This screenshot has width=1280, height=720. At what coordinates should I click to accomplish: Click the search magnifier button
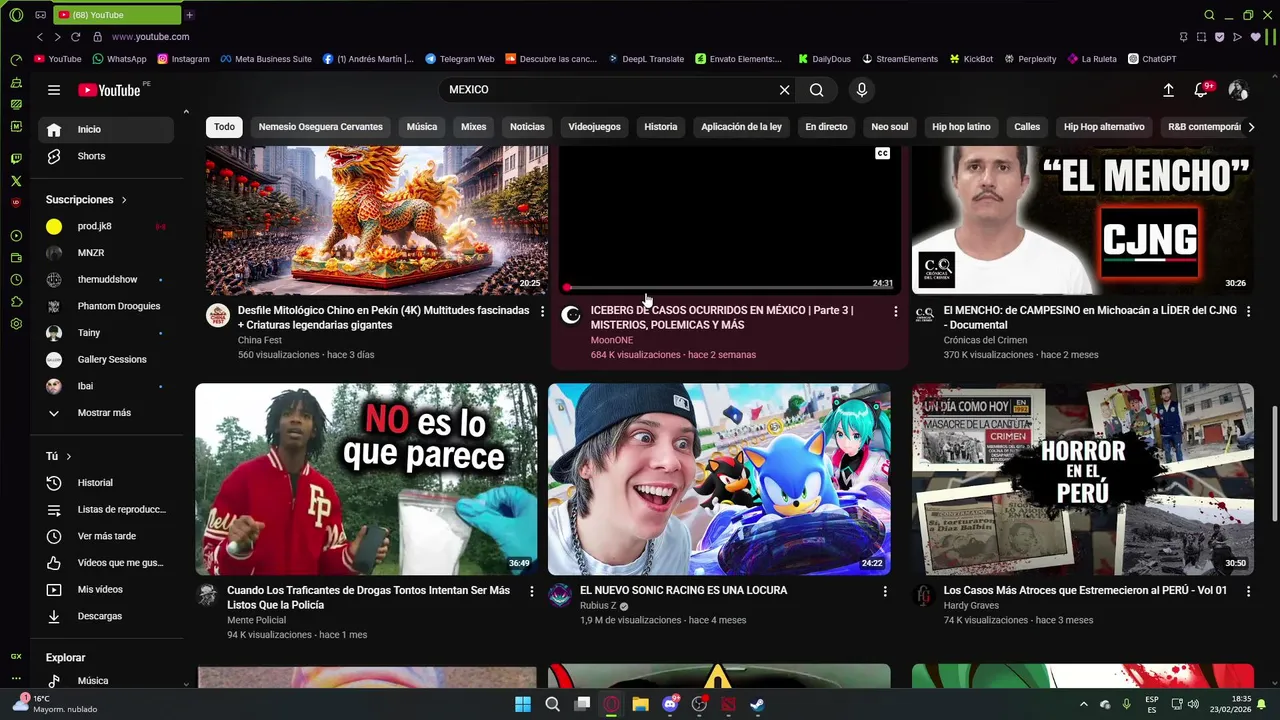click(x=817, y=90)
